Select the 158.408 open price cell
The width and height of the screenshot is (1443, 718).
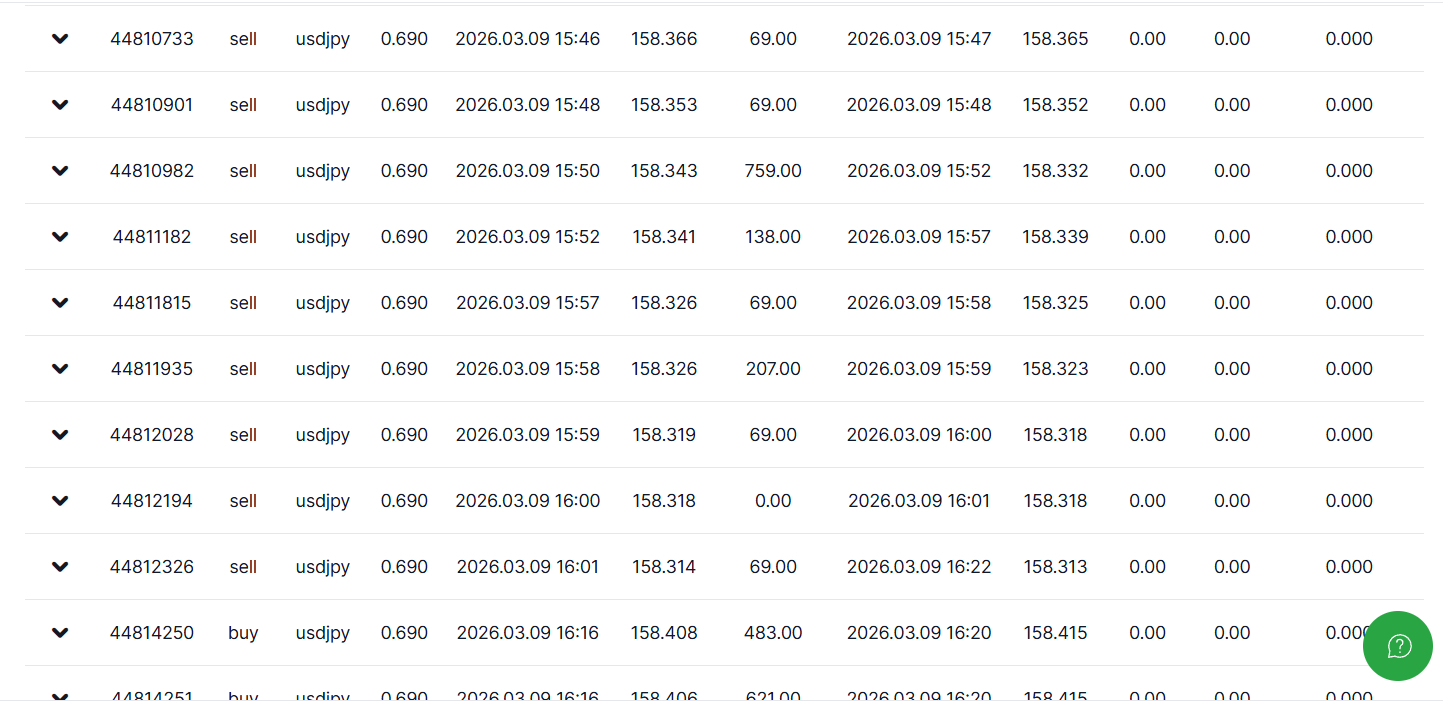(x=664, y=633)
